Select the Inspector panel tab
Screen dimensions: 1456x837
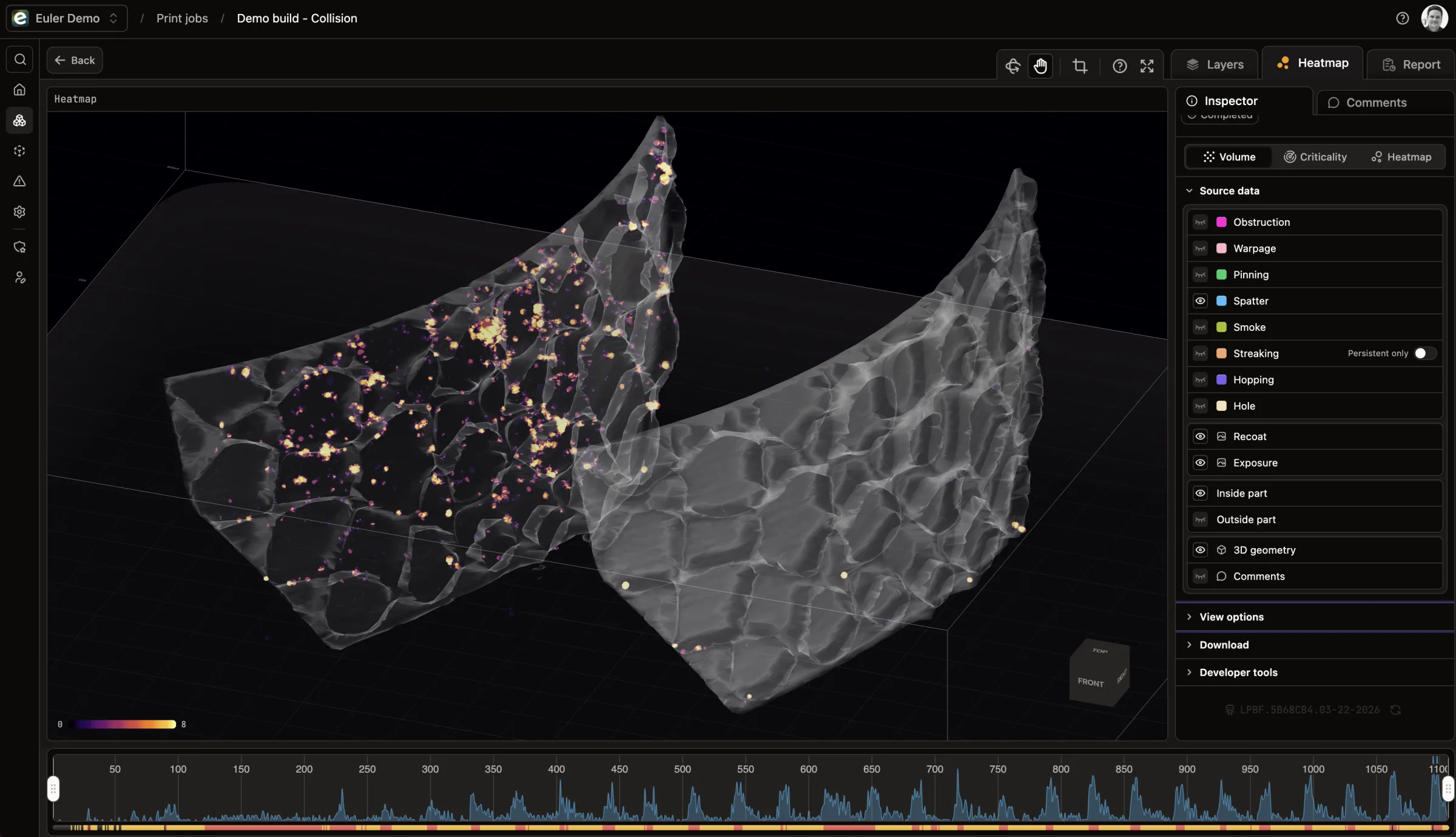[1244, 101]
